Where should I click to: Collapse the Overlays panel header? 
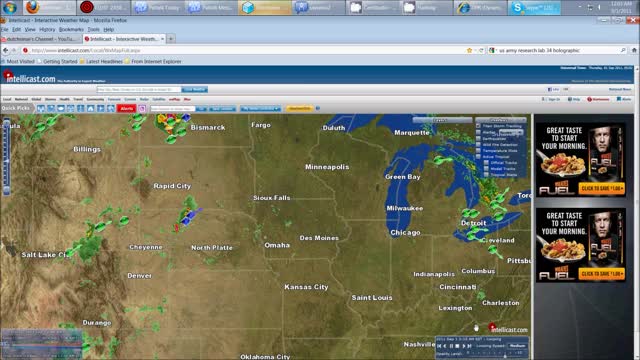tap(501, 120)
